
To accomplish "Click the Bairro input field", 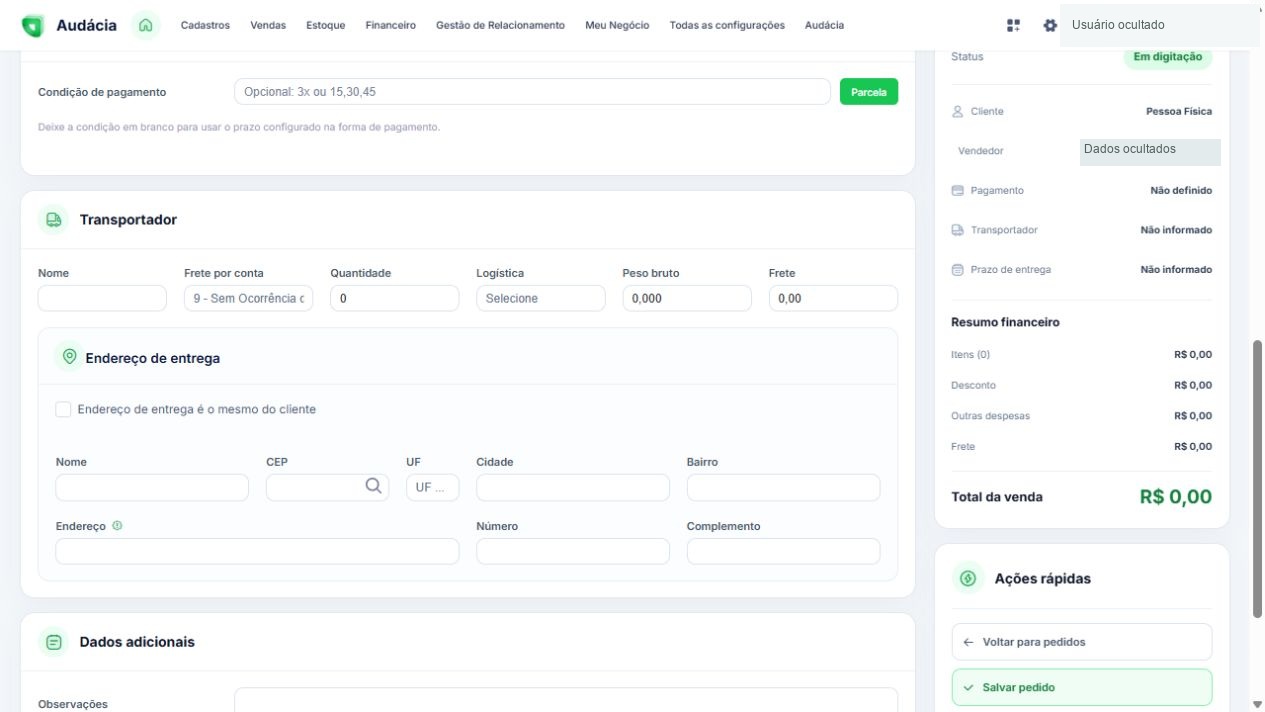I will point(783,487).
